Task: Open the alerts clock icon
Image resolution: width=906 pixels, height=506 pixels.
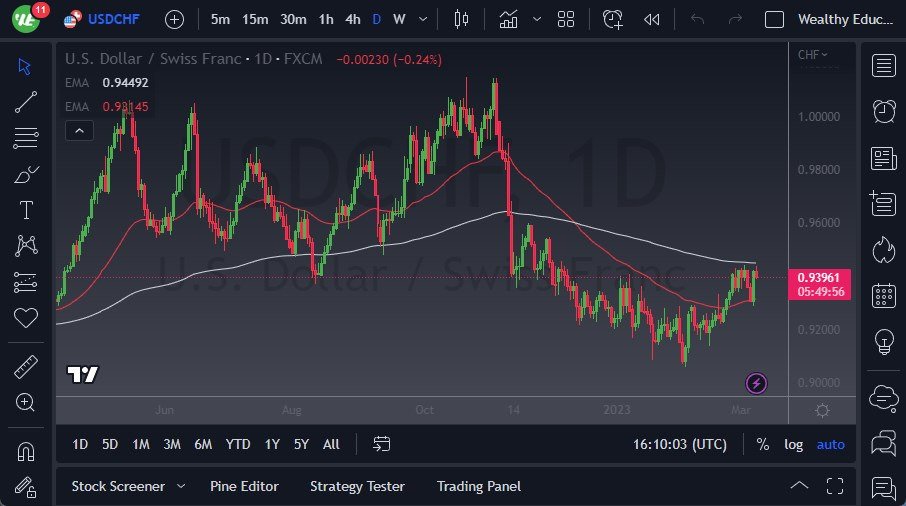Action: 883,111
